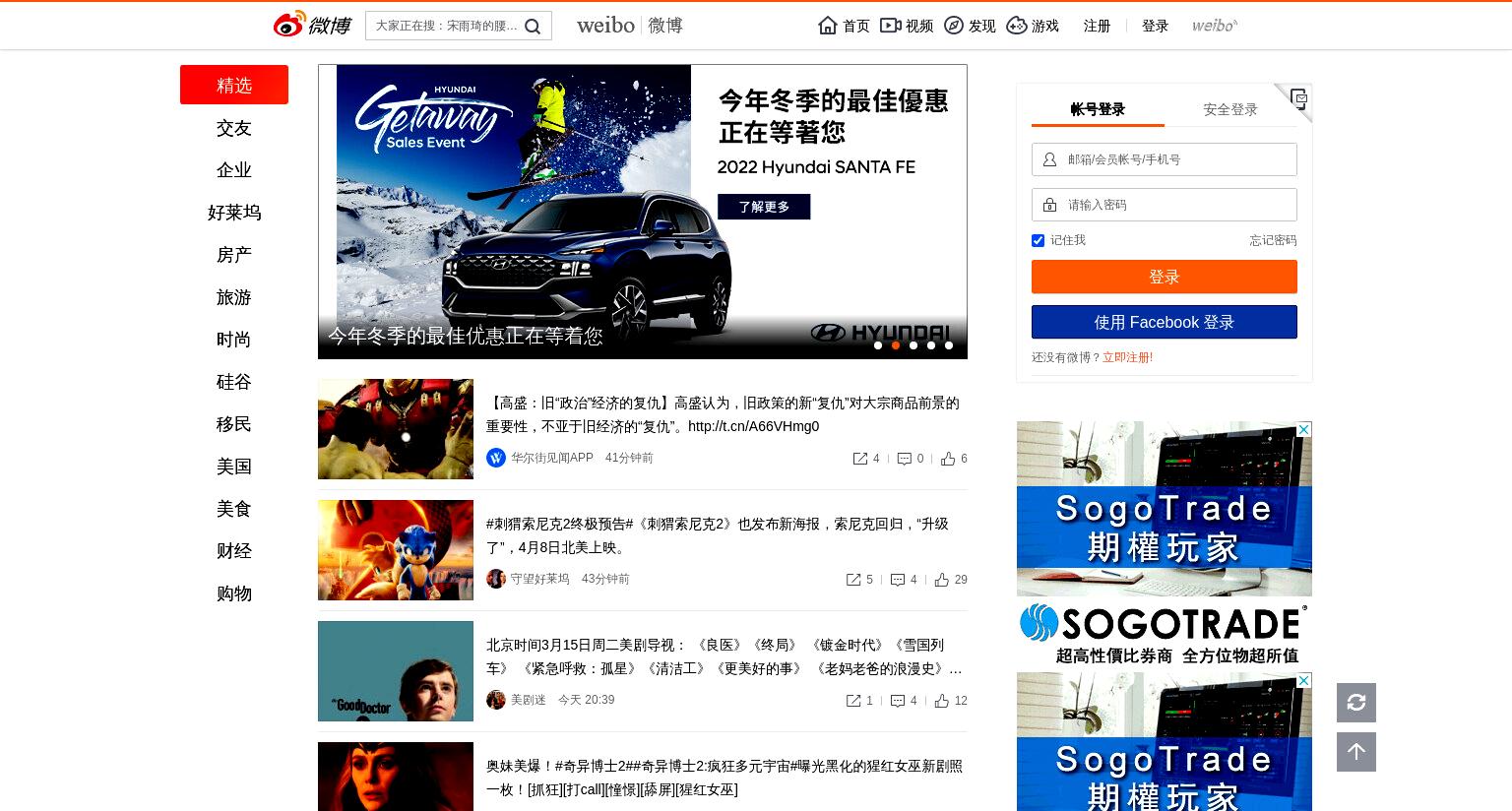Image resolution: width=1512 pixels, height=811 pixels.
Task: Click share icon on 索尼克 post
Action: tap(853, 580)
